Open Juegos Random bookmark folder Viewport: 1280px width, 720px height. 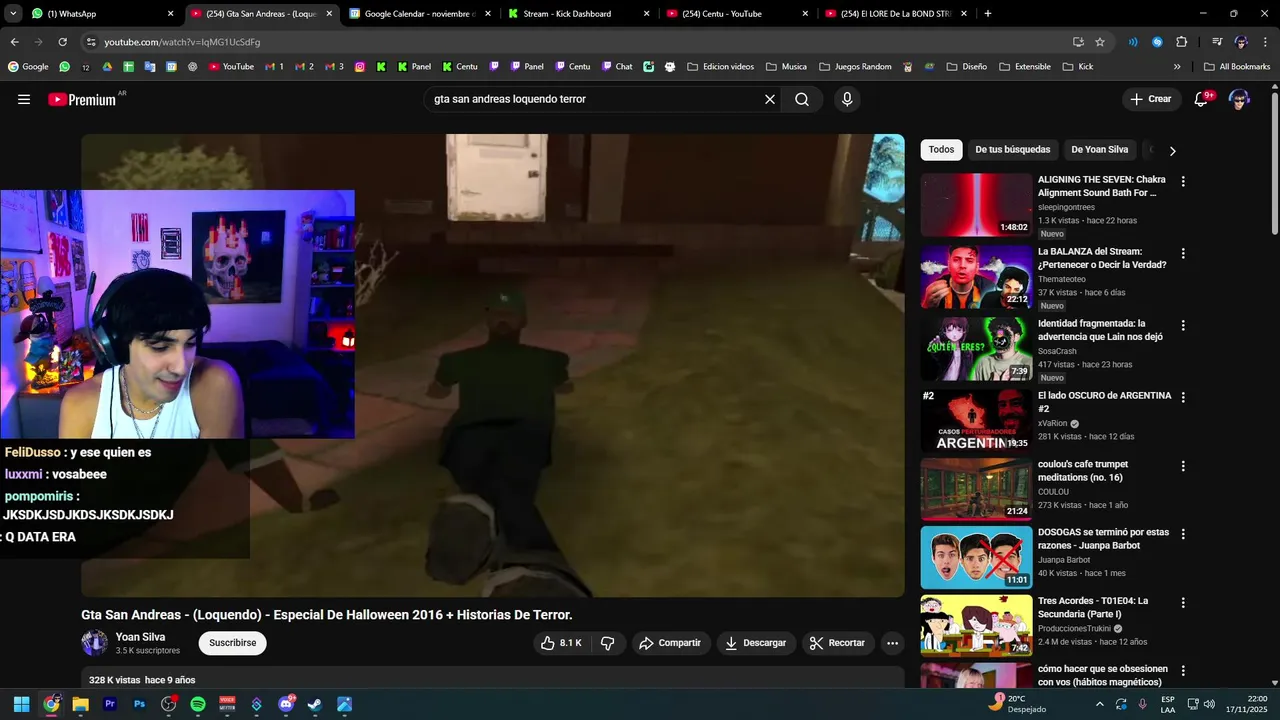pyautogui.click(x=855, y=67)
